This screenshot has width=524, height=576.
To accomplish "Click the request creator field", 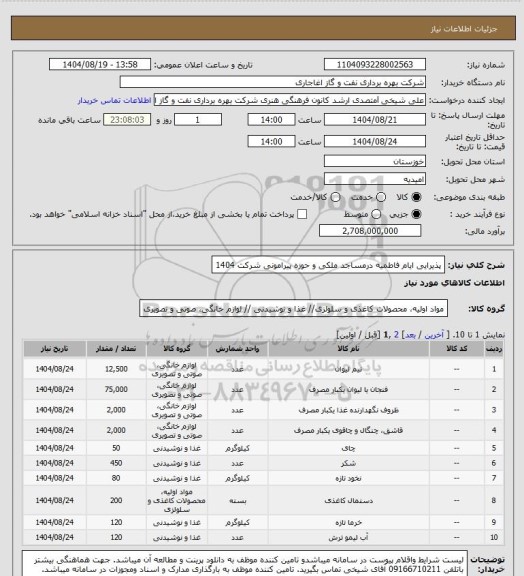I will [290, 100].
